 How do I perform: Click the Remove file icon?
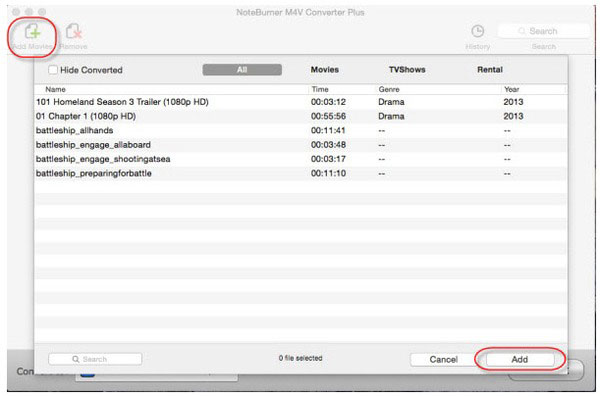point(74,31)
